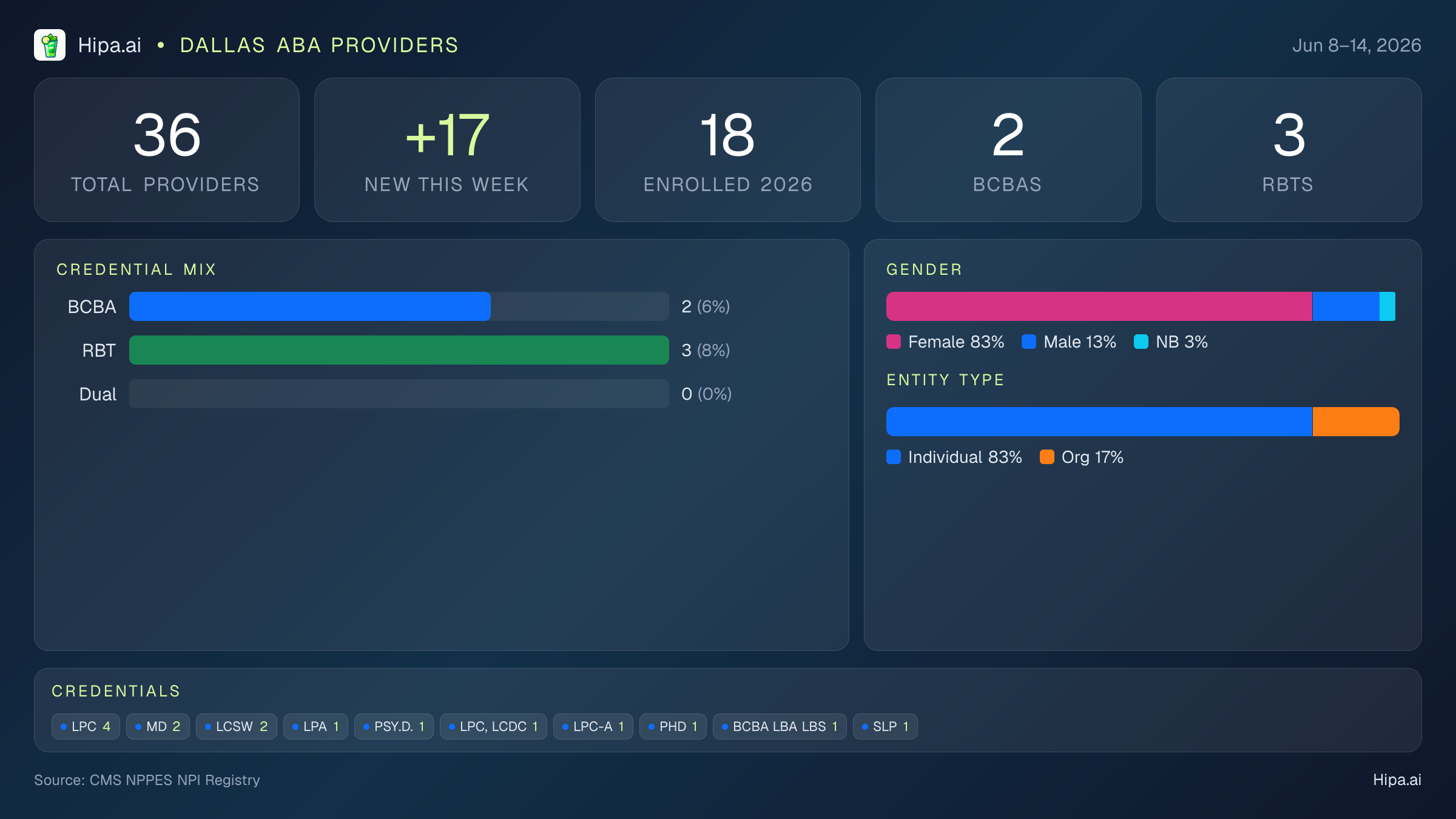Select the PHD 1 credential chip

[x=673, y=726]
